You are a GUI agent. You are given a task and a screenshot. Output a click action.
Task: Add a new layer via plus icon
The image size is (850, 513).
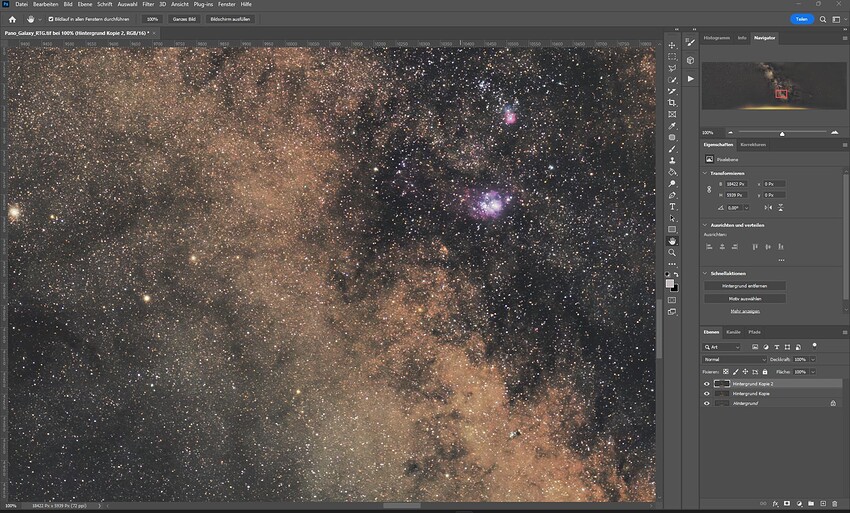(x=823, y=503)
